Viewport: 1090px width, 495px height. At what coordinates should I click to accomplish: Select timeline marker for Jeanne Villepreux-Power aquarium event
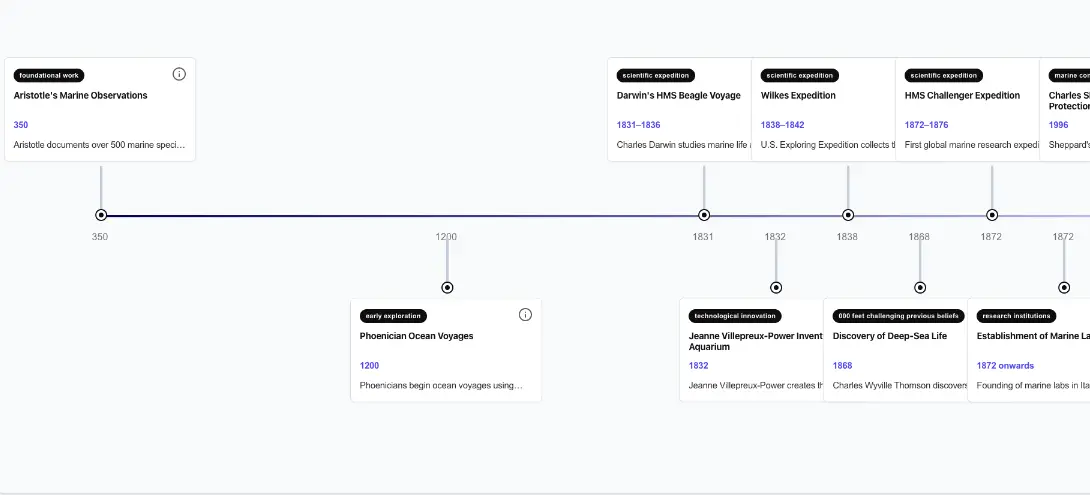(776, 287)
